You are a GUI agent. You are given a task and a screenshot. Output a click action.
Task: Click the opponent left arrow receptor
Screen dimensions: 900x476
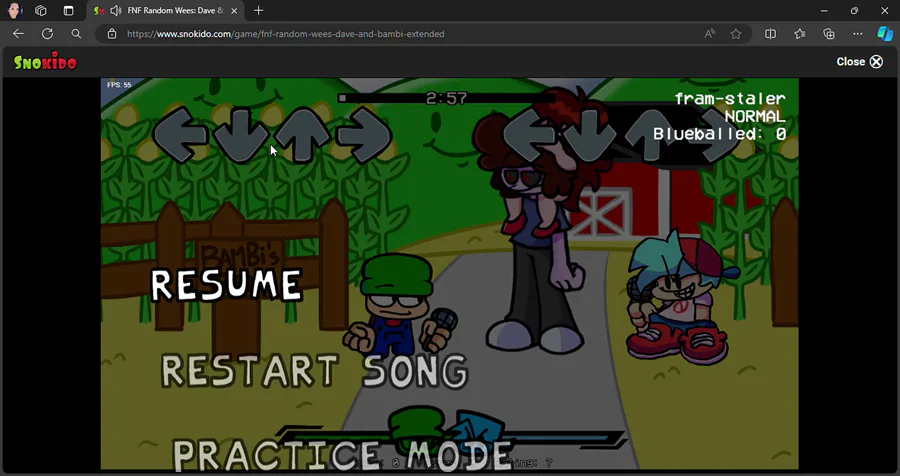(180, 134)
